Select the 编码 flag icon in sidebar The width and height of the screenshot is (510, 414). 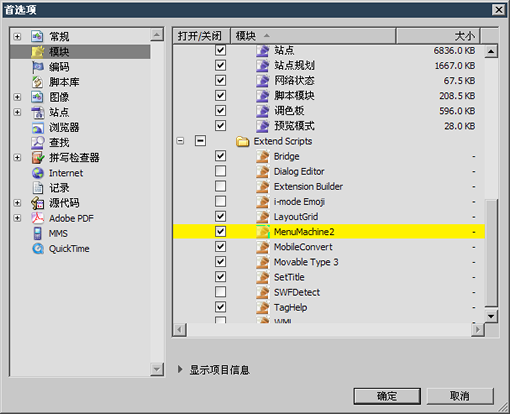[x=38, y=67]
